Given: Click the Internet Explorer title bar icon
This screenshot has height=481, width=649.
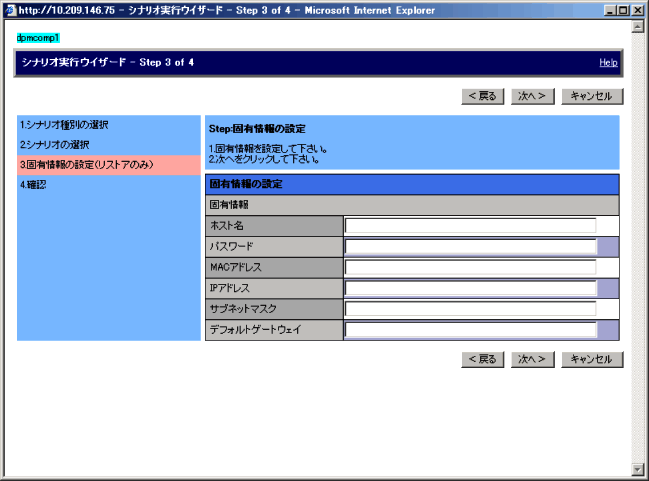Looking at the screenshot, I should (11, 10).
